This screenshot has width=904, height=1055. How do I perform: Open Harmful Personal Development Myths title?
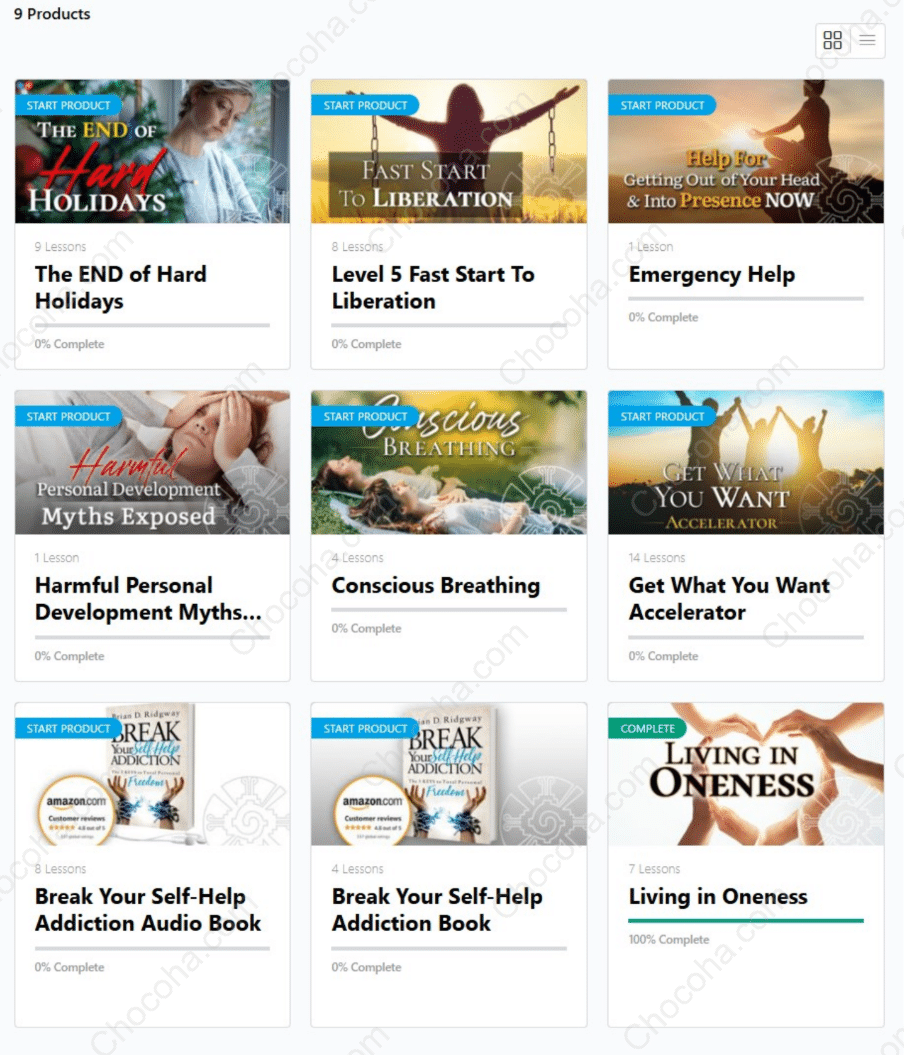[x=148, y=598]
